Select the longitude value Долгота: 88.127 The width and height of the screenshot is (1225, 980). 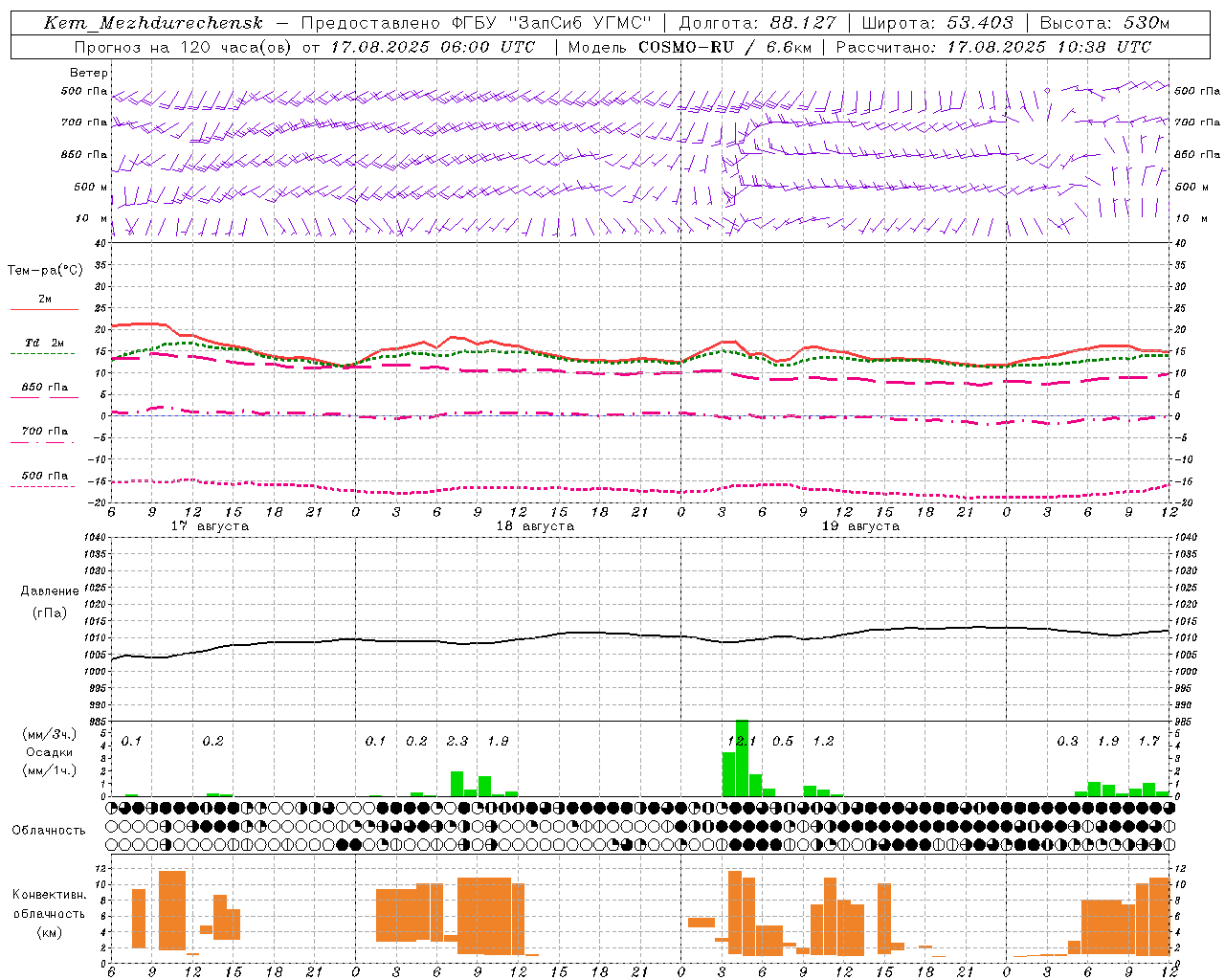click(x=758, y=23)
